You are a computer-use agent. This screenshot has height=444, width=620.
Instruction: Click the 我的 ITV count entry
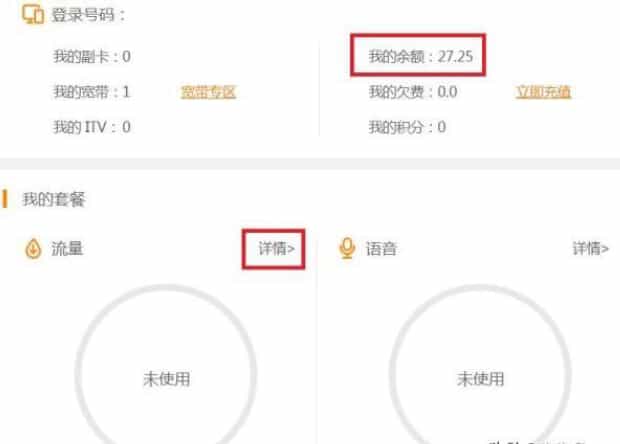(x=92, y=127)
